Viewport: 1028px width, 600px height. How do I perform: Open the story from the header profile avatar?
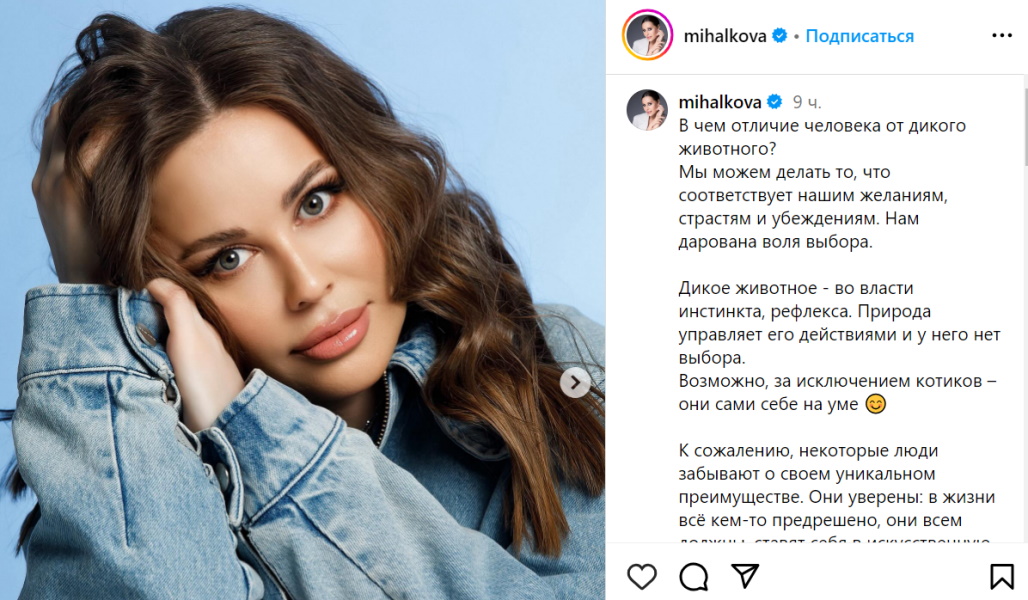tap(648, 35)
